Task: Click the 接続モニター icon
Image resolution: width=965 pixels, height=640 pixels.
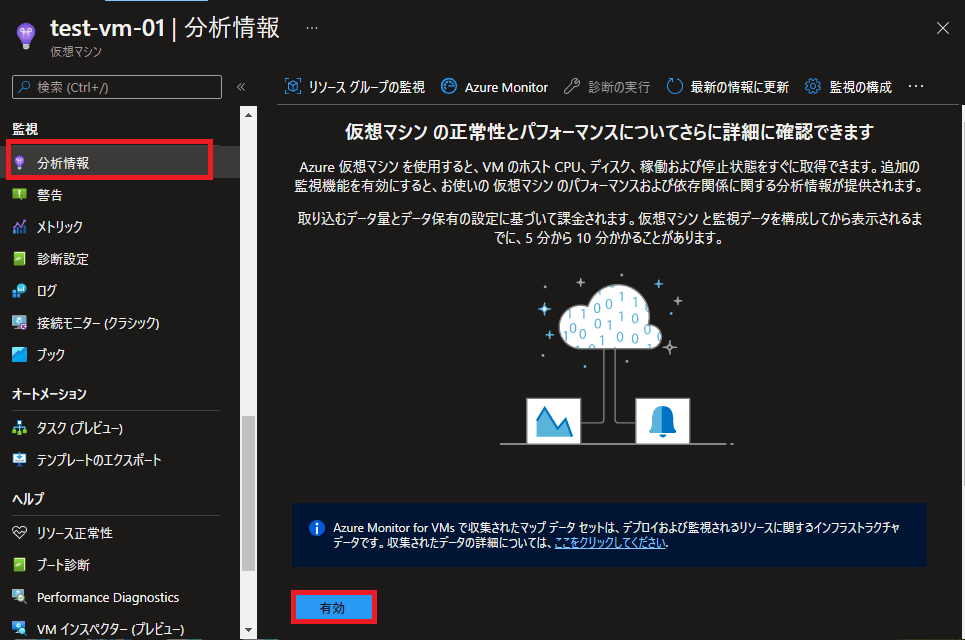Action: click(20, 322)
